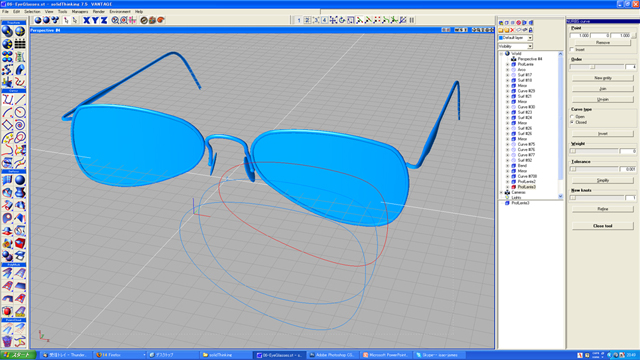
Task: Enable the Insert checkbox under Point
Action: pyautogui.click(x=572, y=49)
